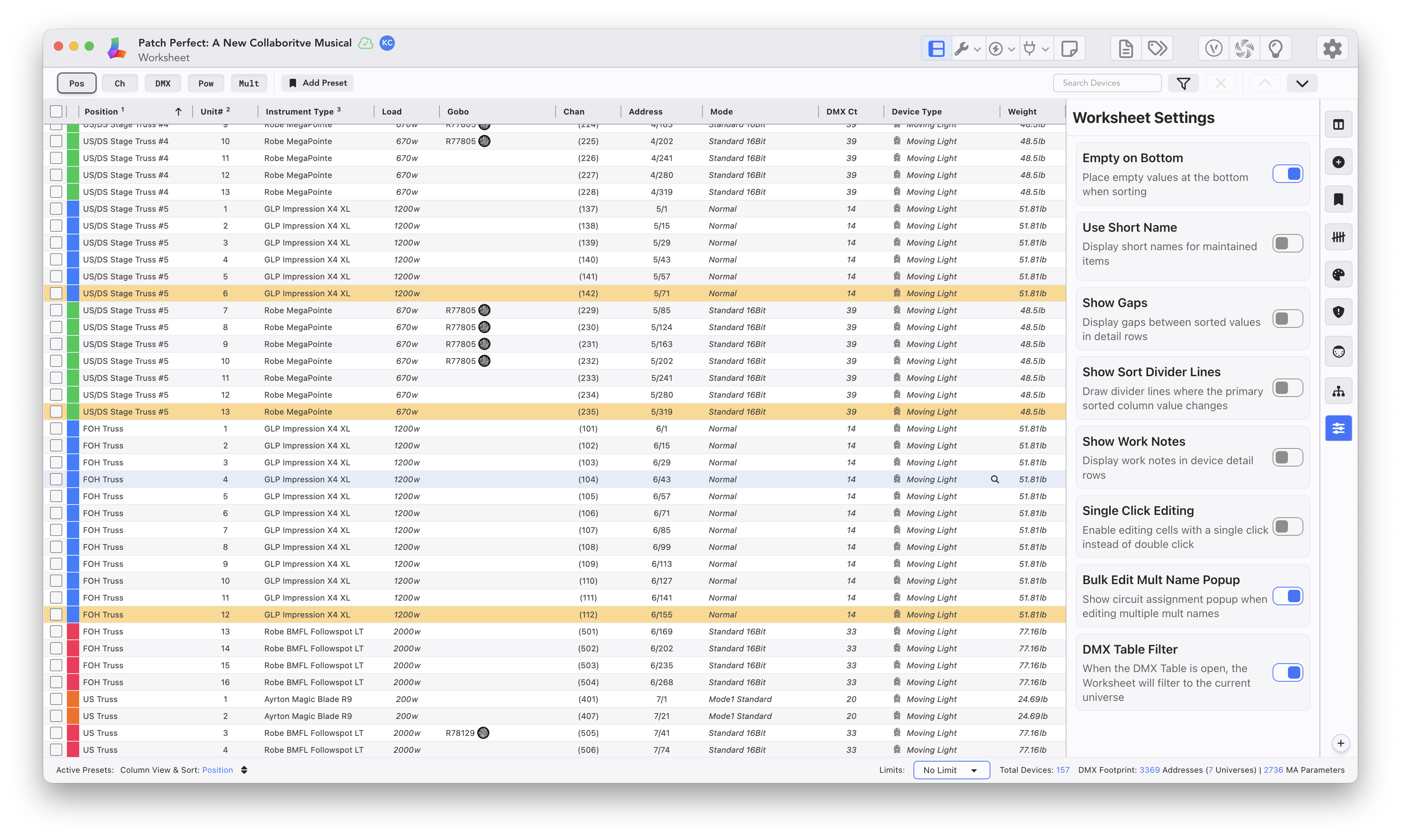Open the worksheet view icon in toolbar
Image resolution: width=1401 pixels, height=840 pixels.
pos(936,49)
